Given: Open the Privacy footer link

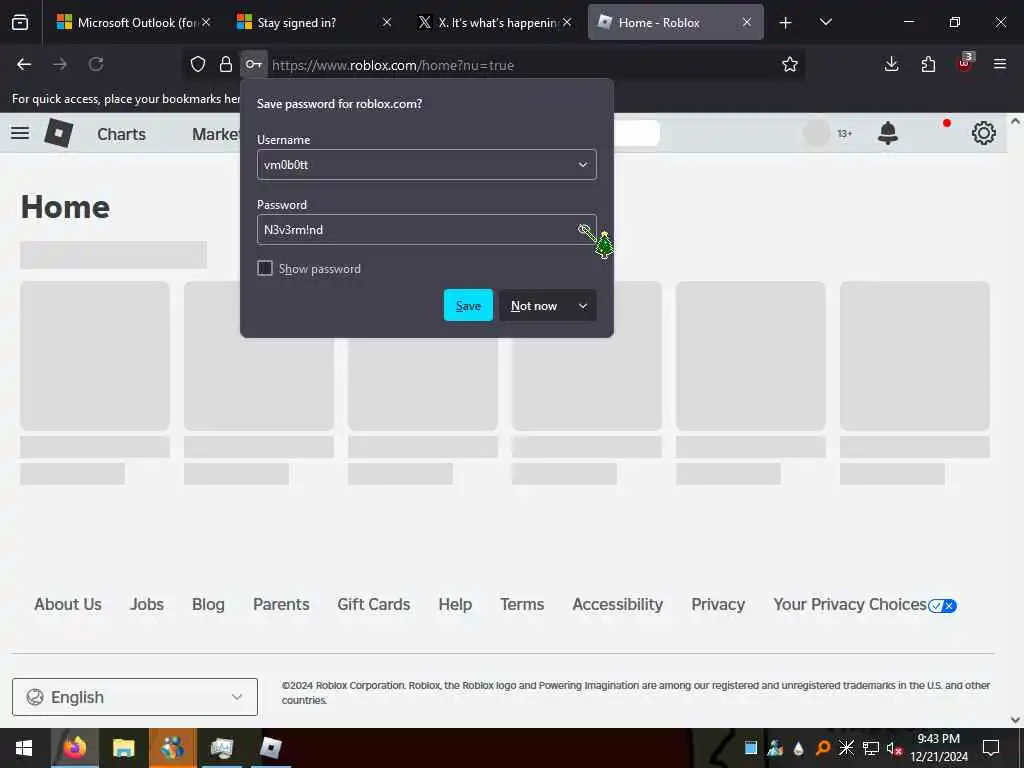Looking at the screenshot, I should [x=718, y=605].
